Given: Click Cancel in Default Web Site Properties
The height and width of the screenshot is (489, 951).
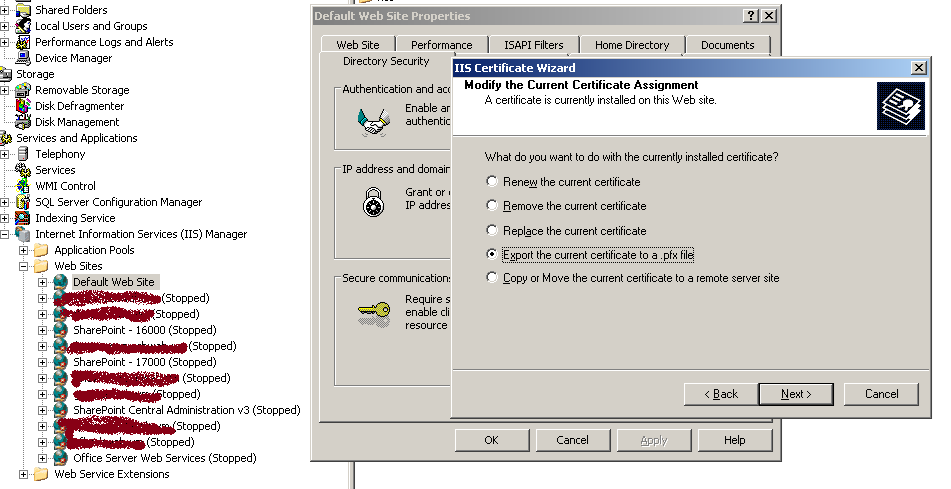Looking at the screenshot, I should coord(573,440).
